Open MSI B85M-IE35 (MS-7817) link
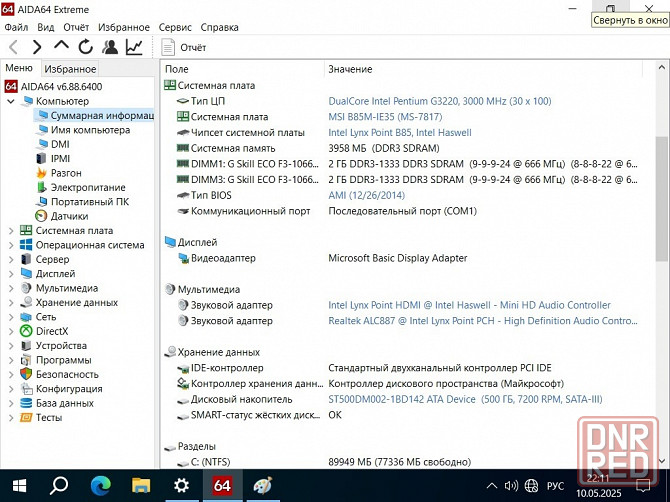This screenshot has height=502, width=670. pos(385,117)
